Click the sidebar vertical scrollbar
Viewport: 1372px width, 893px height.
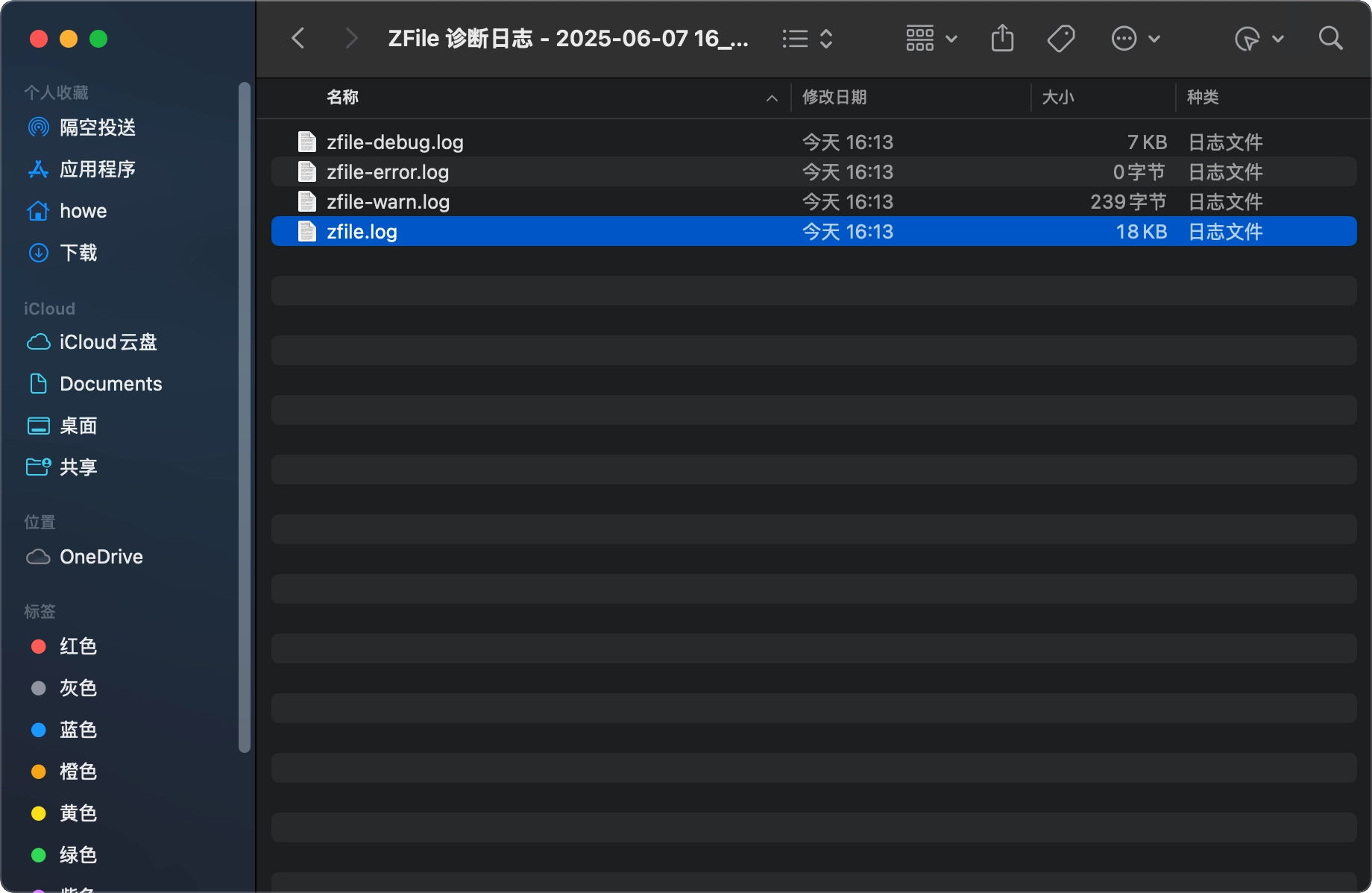pyautogui.click(x=244, y=417)
